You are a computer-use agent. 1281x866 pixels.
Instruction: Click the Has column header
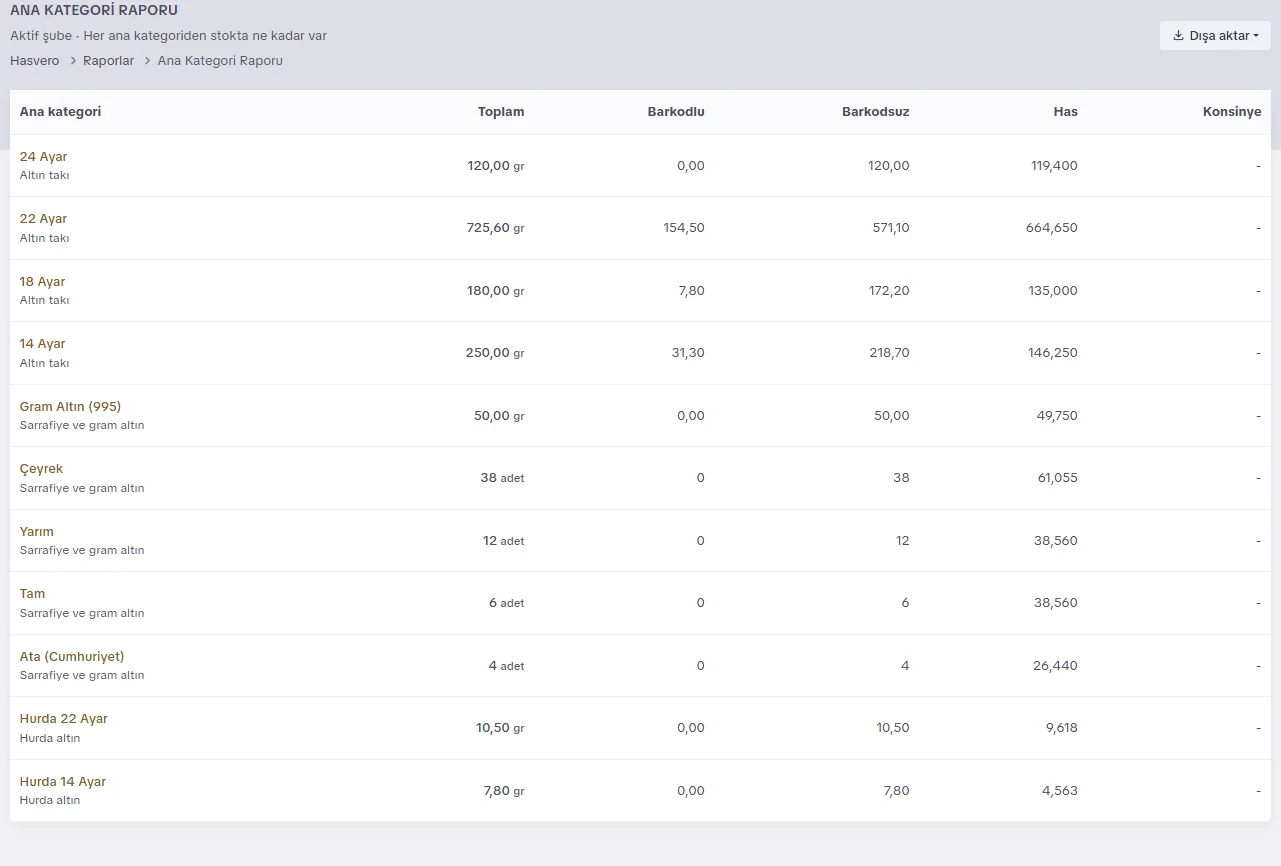pos(1066,112)
